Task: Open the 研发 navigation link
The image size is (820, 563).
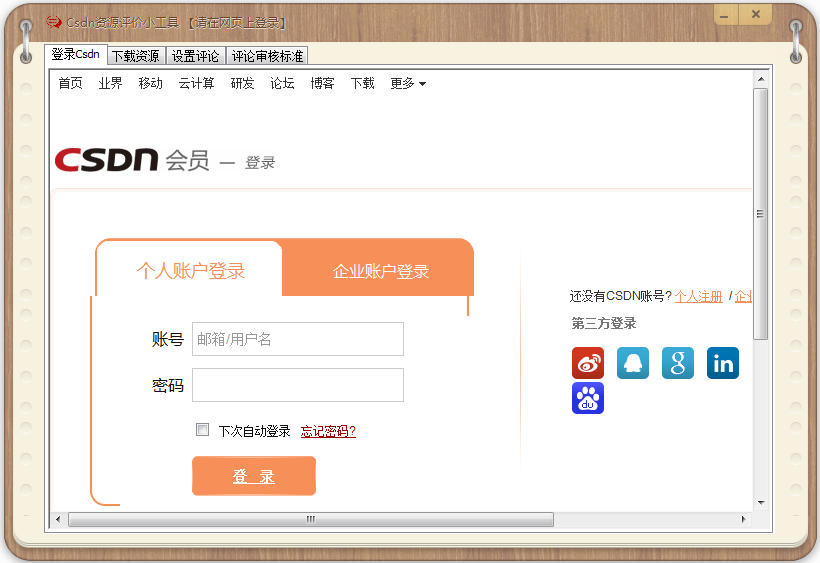Action: (x=242, y=84)
